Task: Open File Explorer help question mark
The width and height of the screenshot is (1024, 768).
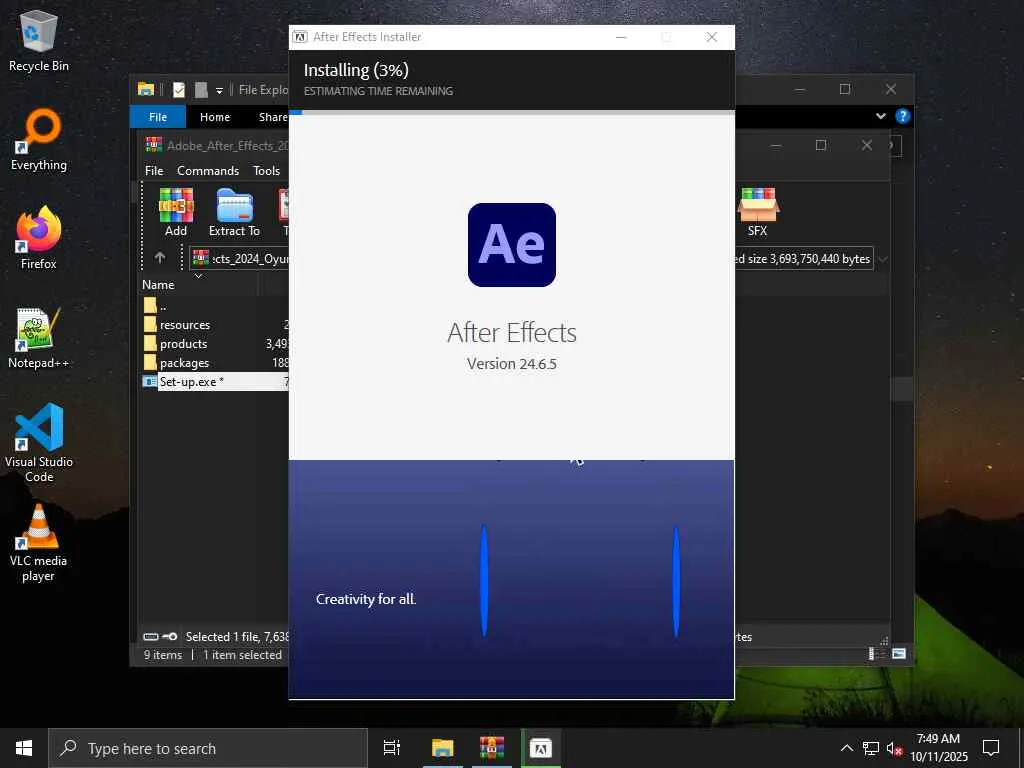Action: (903, 116)
